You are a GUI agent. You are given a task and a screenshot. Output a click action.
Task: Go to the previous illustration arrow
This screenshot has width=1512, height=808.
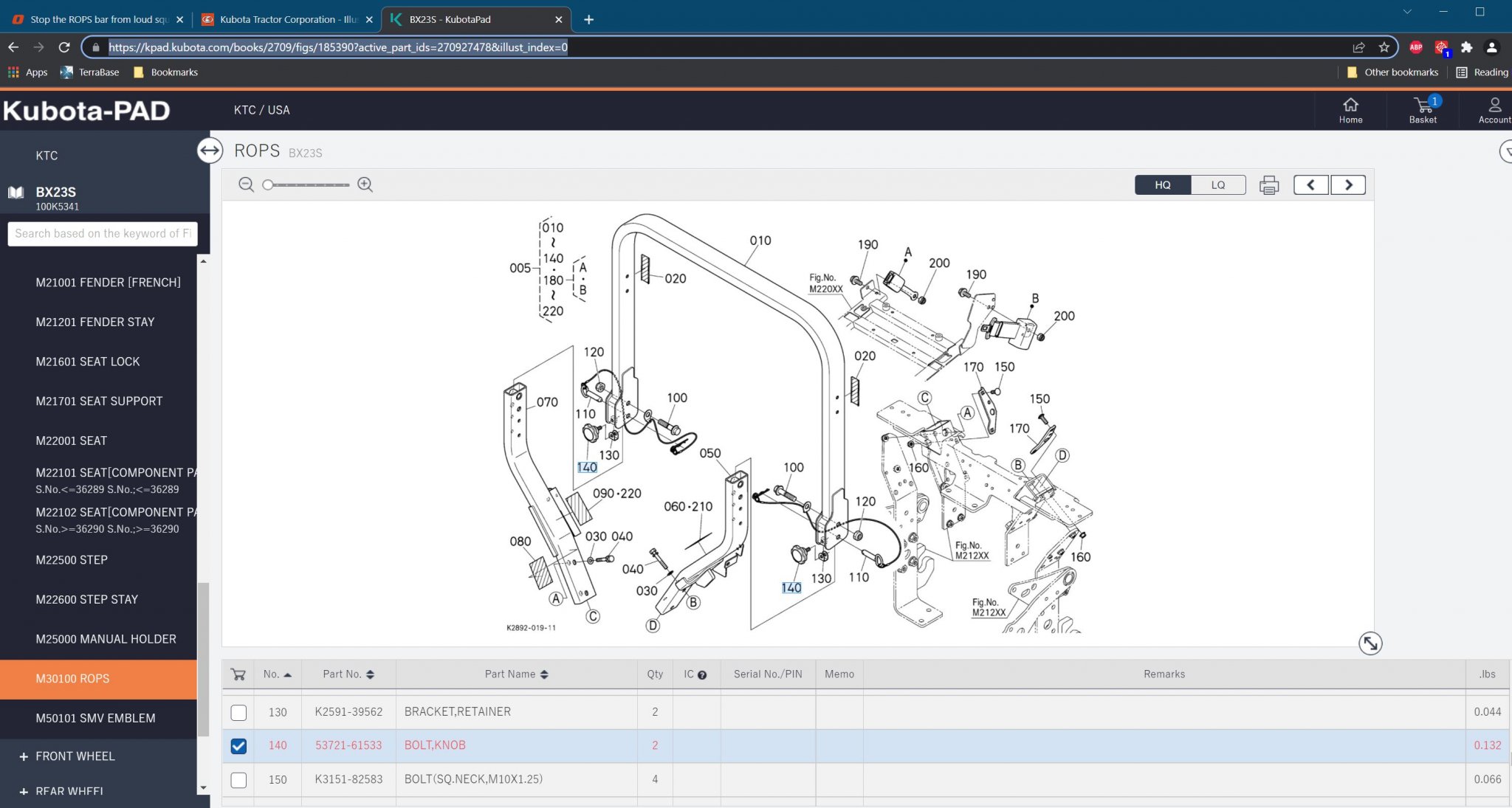point(1310,185)
